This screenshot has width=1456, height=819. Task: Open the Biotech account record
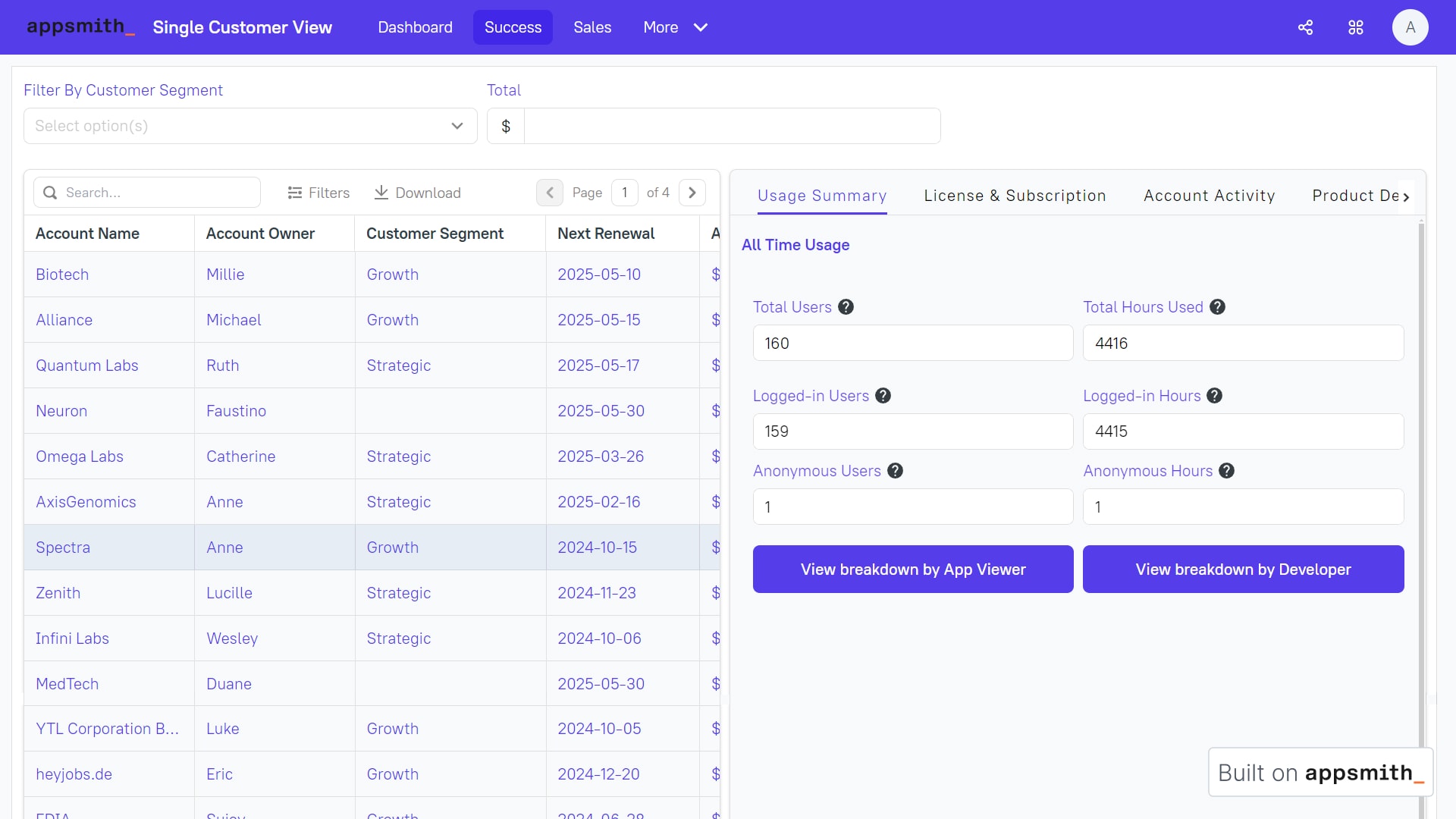62,275
